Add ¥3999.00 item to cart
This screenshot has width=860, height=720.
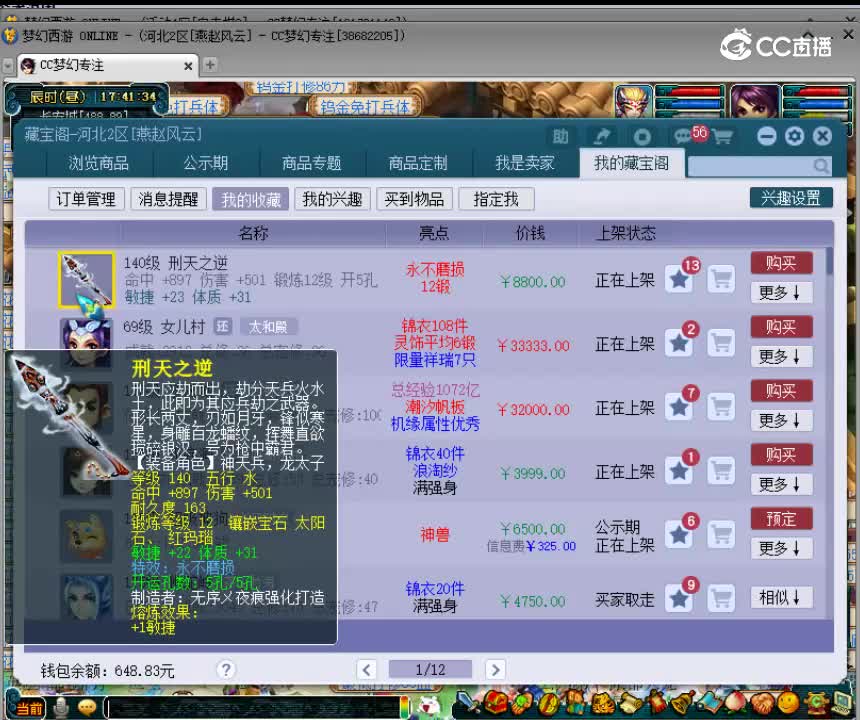coord(721,471)
